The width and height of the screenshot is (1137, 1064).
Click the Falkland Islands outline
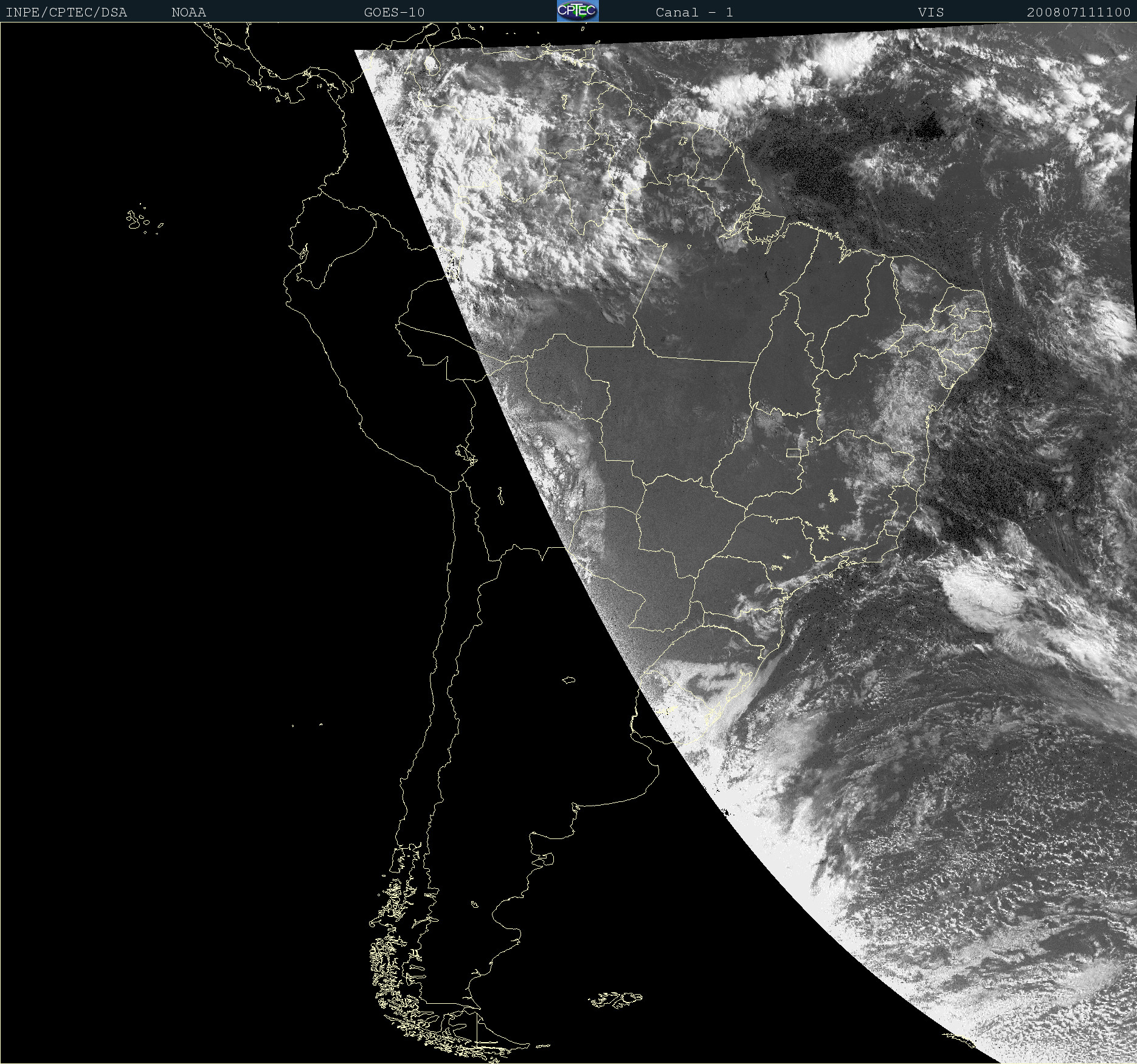tap(615, 1000)
